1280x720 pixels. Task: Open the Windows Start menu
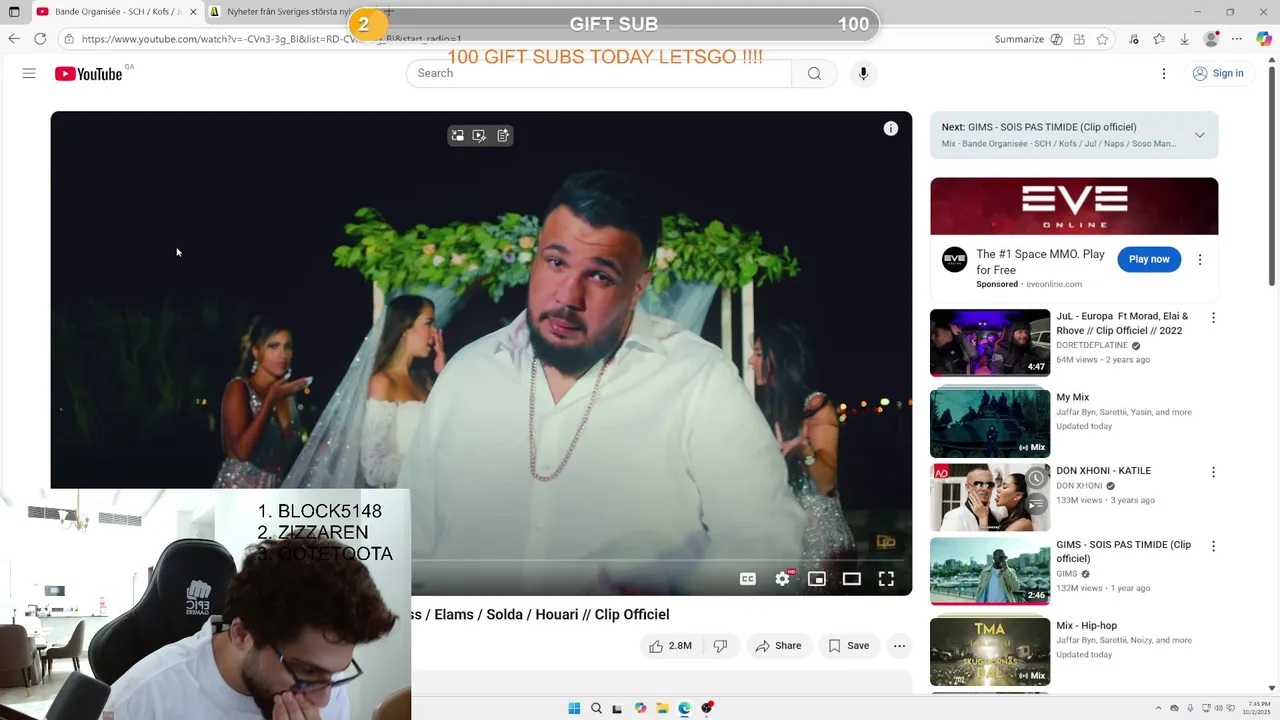pos(574,708)
